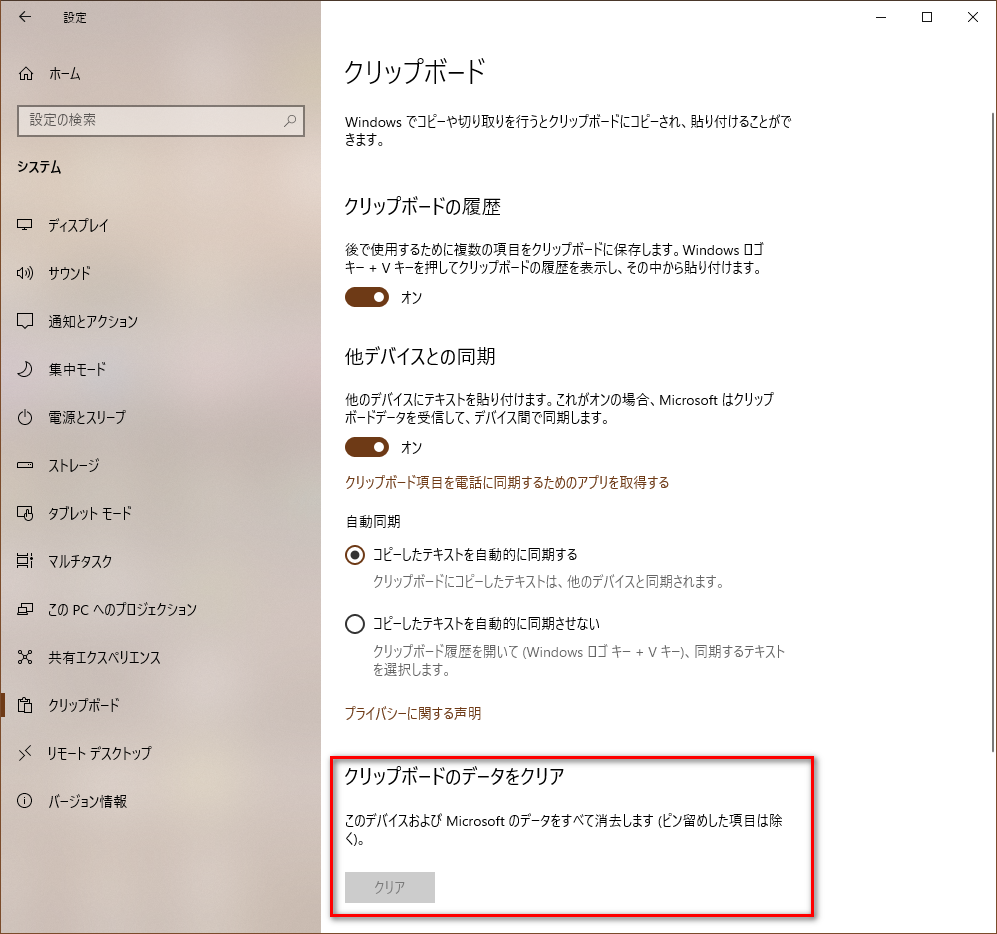Open マルチタスク in the sidebar
Viewport: 997px width, 934px height.
(80, 561)
